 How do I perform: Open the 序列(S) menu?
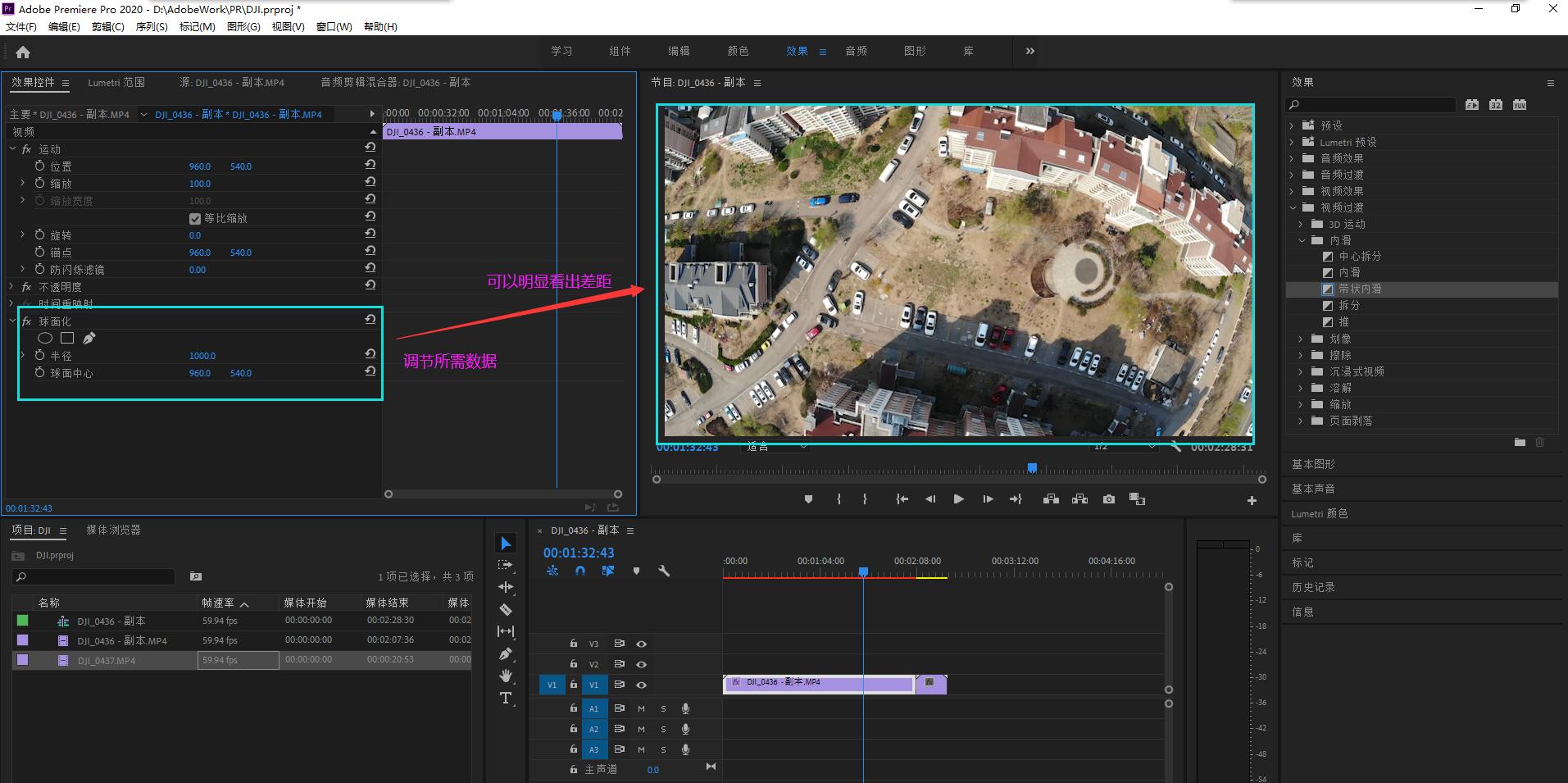151,27
